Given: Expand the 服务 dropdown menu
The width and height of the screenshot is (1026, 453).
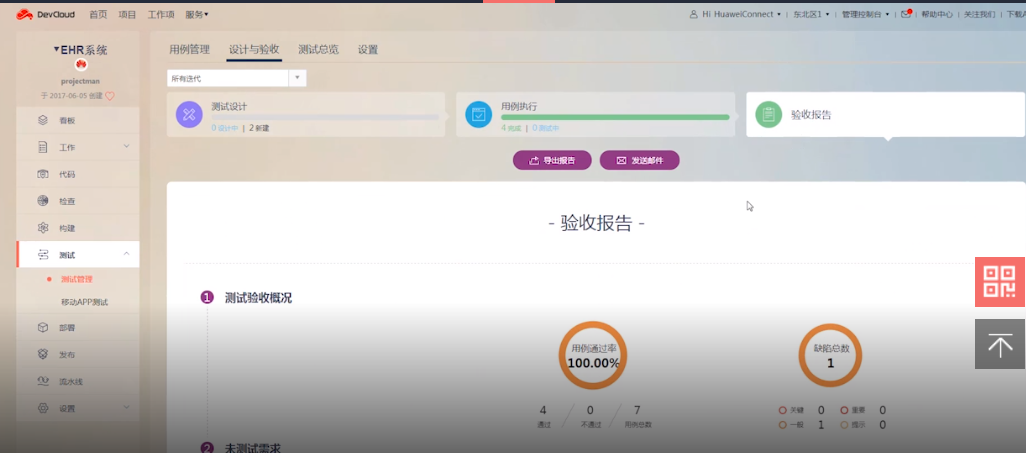Looking at the screenshot, I should tap(197, 14).
